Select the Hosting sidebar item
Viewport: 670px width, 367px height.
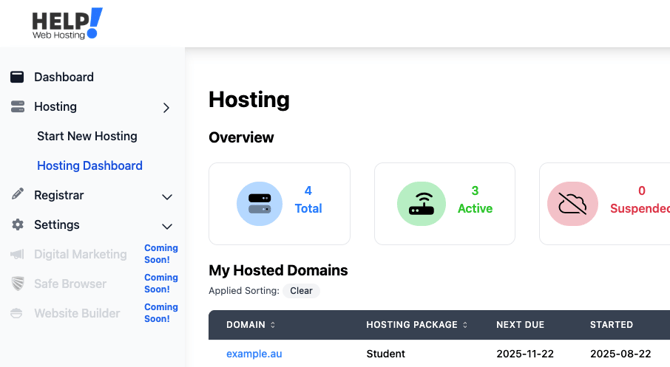pos(55,106)
